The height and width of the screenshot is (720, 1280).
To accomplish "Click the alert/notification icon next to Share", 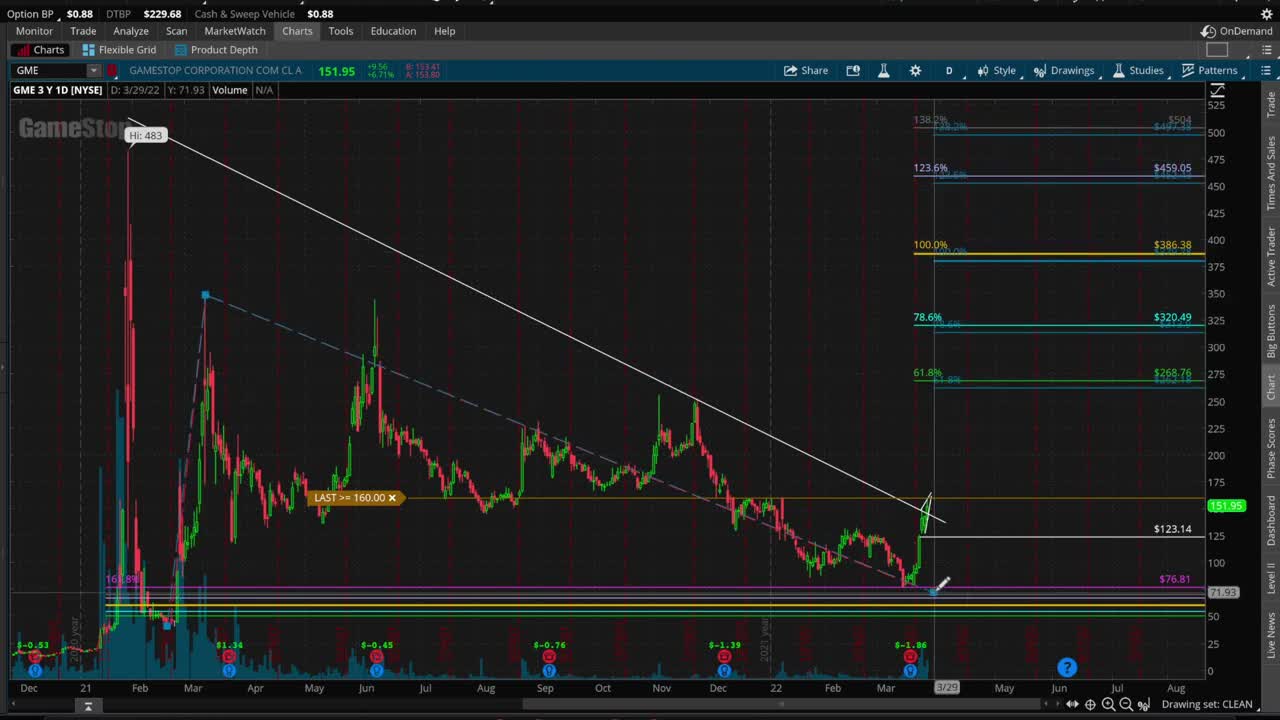I will click(x=853, y=70).
